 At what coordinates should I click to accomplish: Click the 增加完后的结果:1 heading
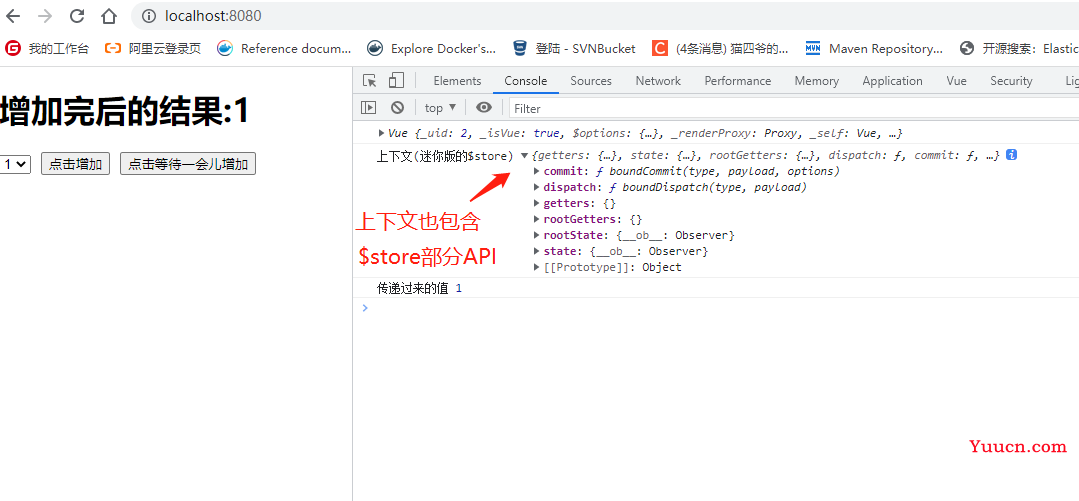coord(124,110)
